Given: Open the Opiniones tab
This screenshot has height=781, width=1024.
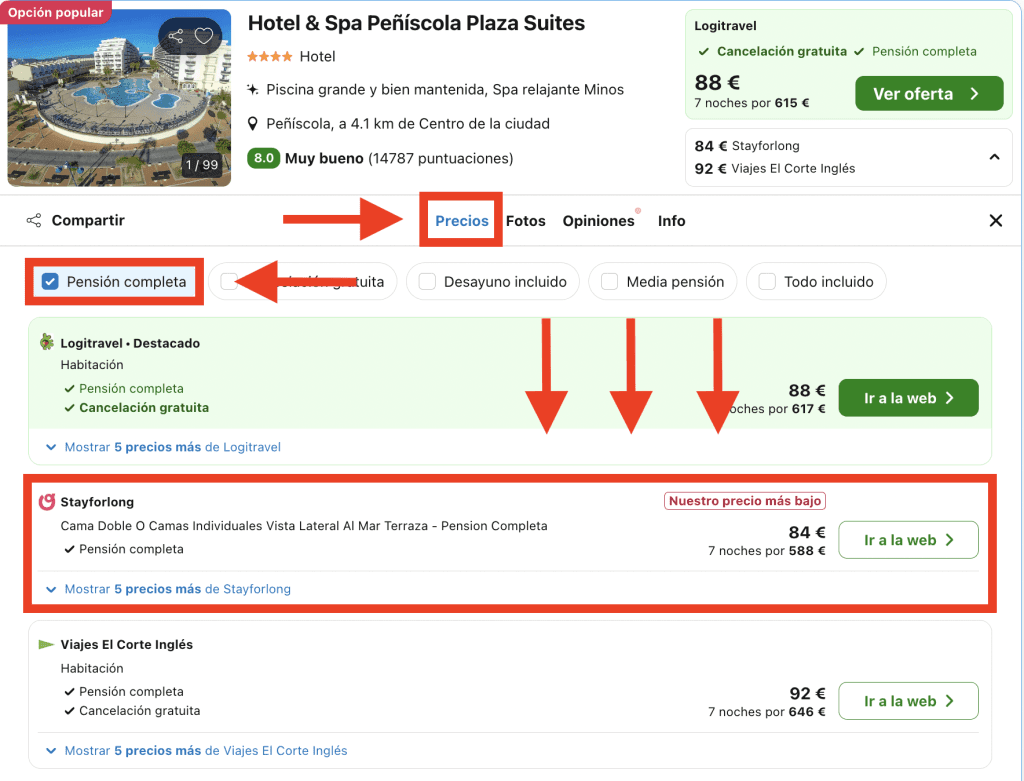Looking at the screenshot, I should click(598, 221).
